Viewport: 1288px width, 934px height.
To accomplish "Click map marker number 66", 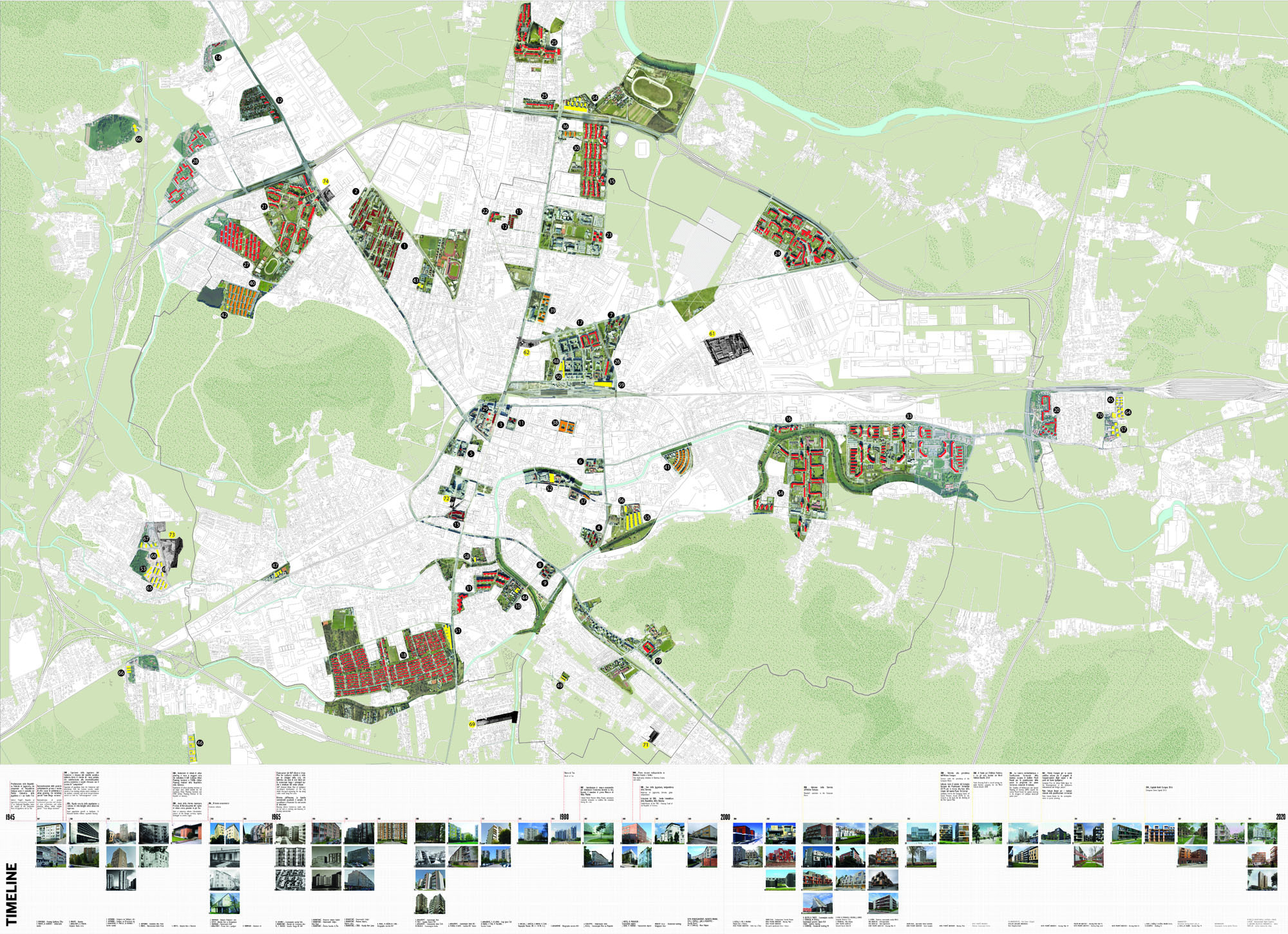I will (x=121, y=673).
